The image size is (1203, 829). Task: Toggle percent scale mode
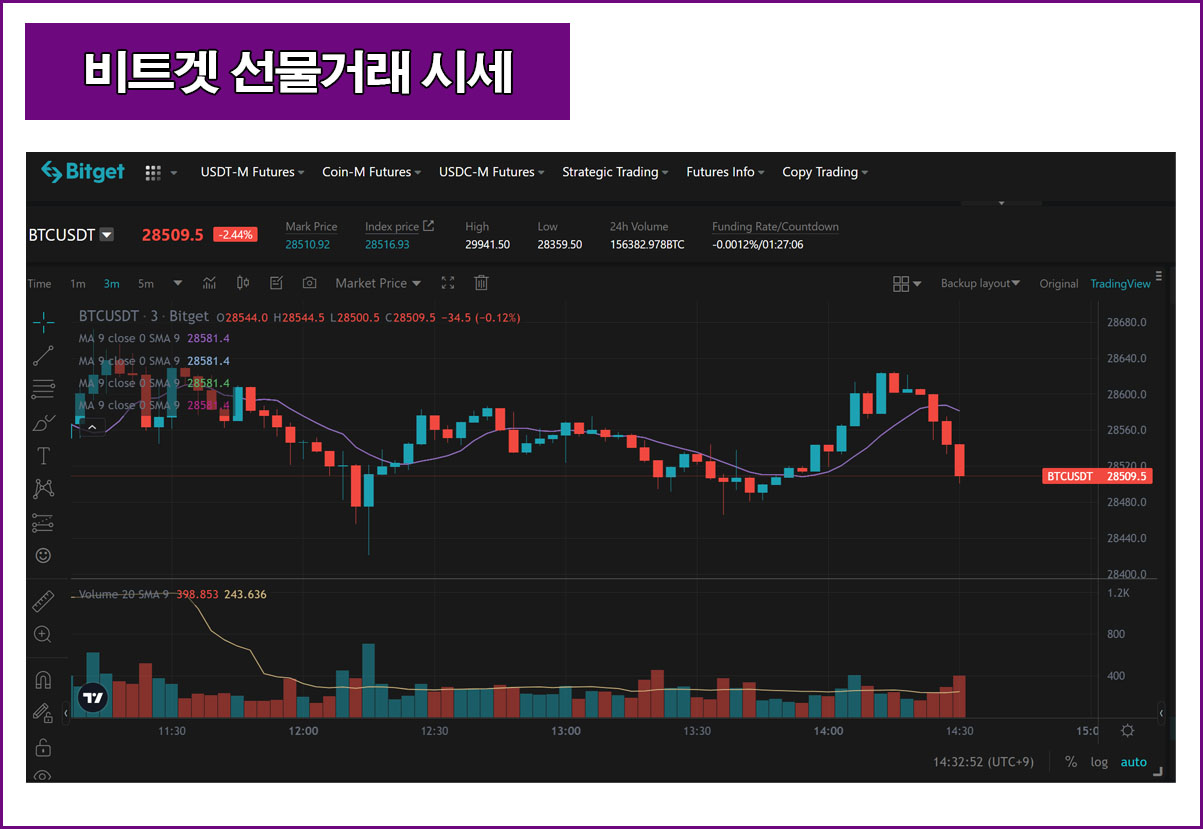(1071, 762)
